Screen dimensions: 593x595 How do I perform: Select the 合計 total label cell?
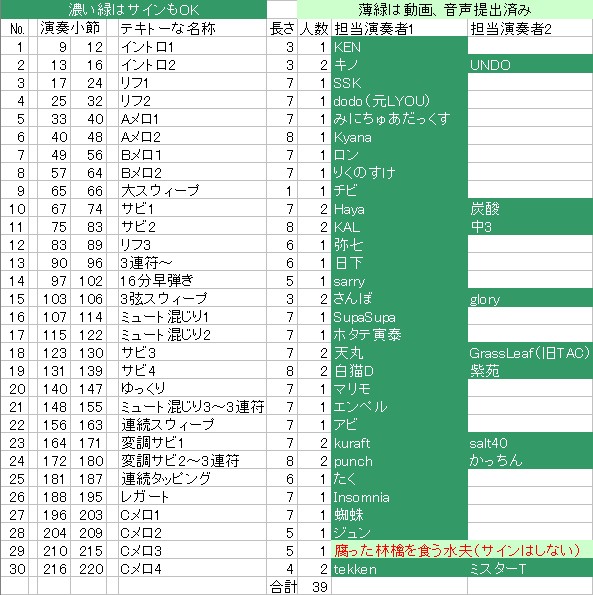[x=282, y=587]
